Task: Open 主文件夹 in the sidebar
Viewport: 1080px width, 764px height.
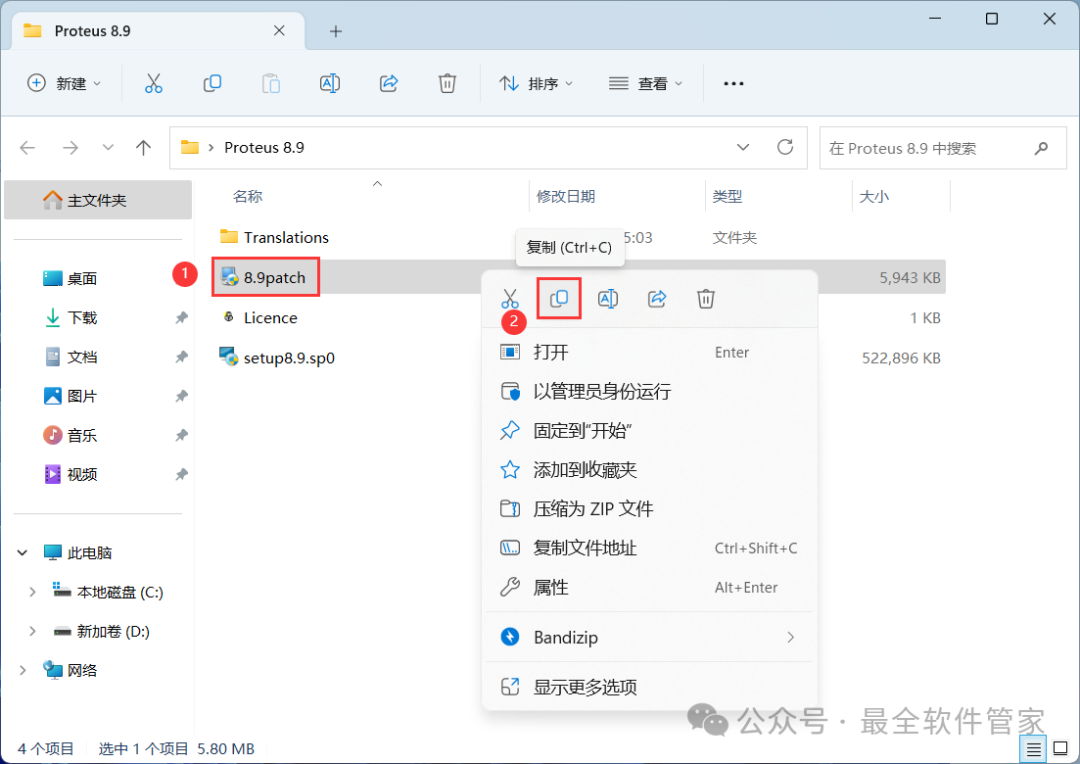Action: click(x=98, y=200)
